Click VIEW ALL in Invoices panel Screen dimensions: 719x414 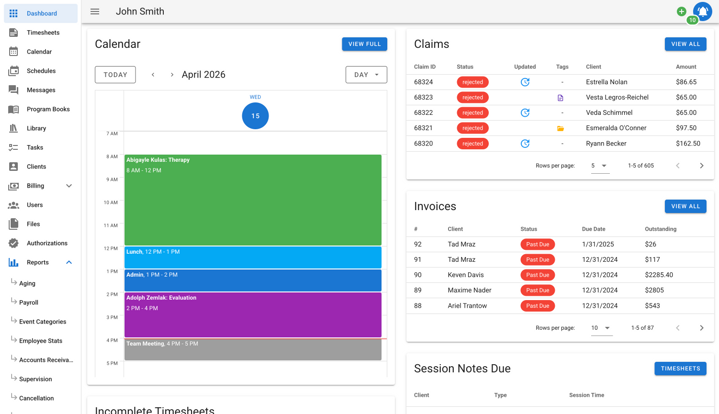click(686, 206)
